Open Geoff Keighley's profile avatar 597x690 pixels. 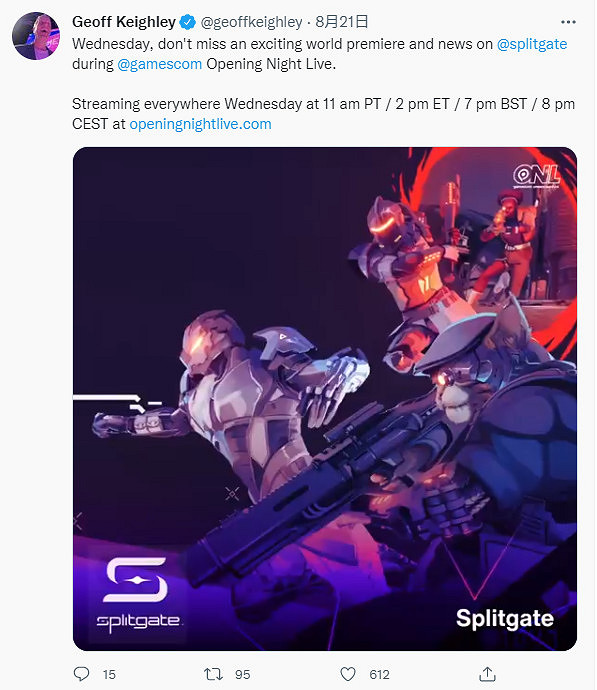tap(36, 36)
